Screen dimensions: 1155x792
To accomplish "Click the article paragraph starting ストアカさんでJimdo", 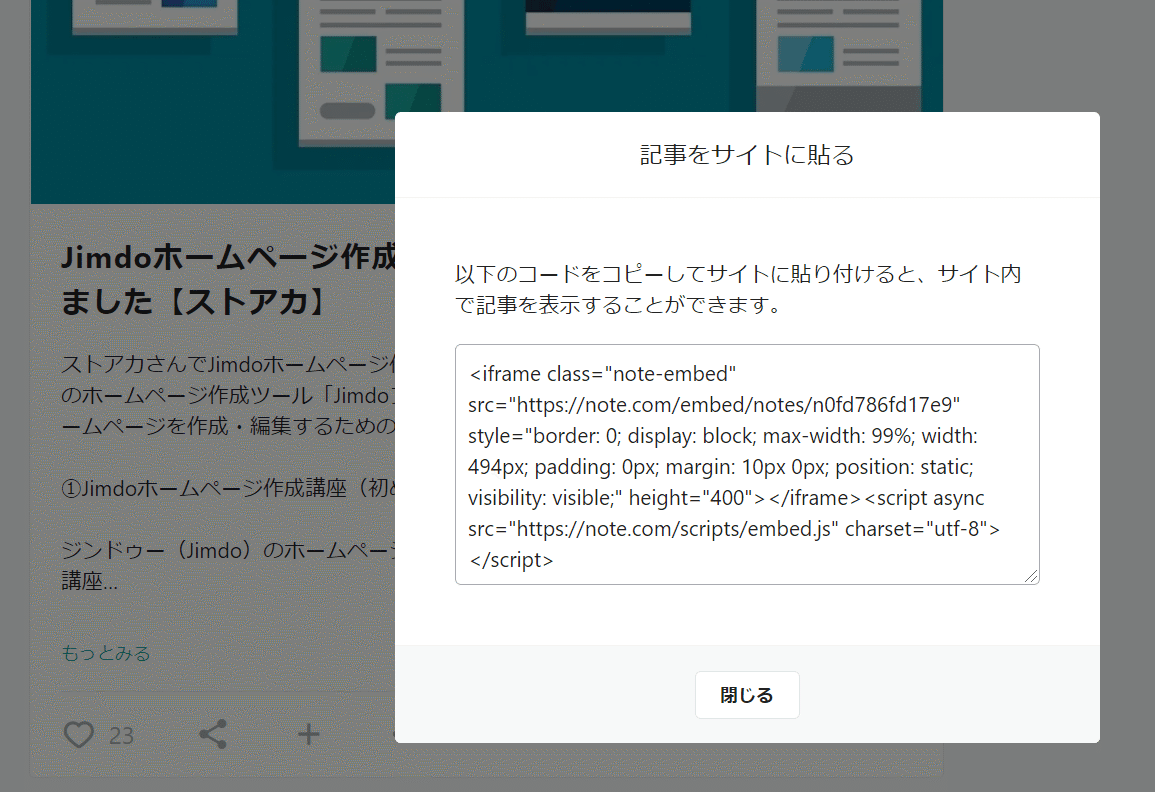I will [228, 395].
